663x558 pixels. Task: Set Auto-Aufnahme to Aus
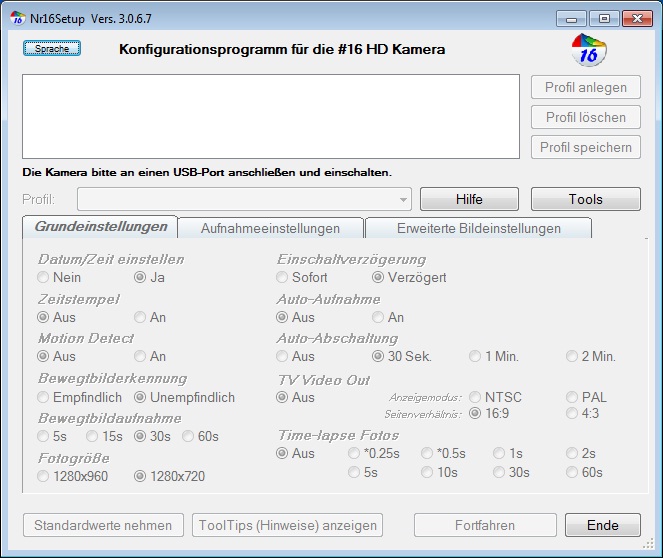tap(296, 317)
